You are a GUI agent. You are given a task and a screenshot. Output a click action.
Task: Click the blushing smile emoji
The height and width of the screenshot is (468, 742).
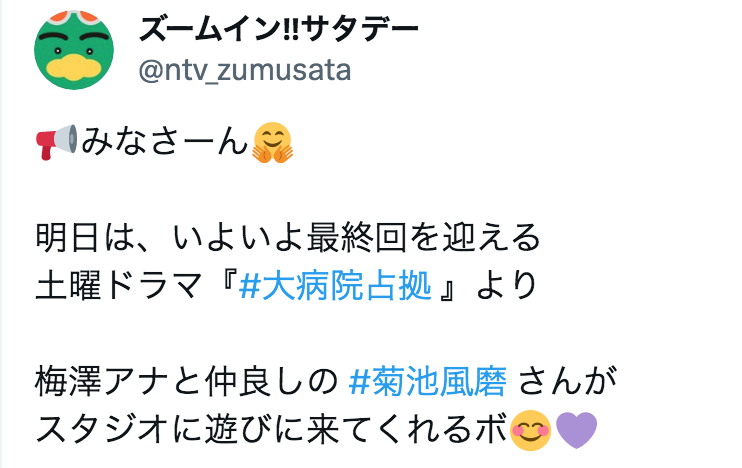[x=530, y=430]
